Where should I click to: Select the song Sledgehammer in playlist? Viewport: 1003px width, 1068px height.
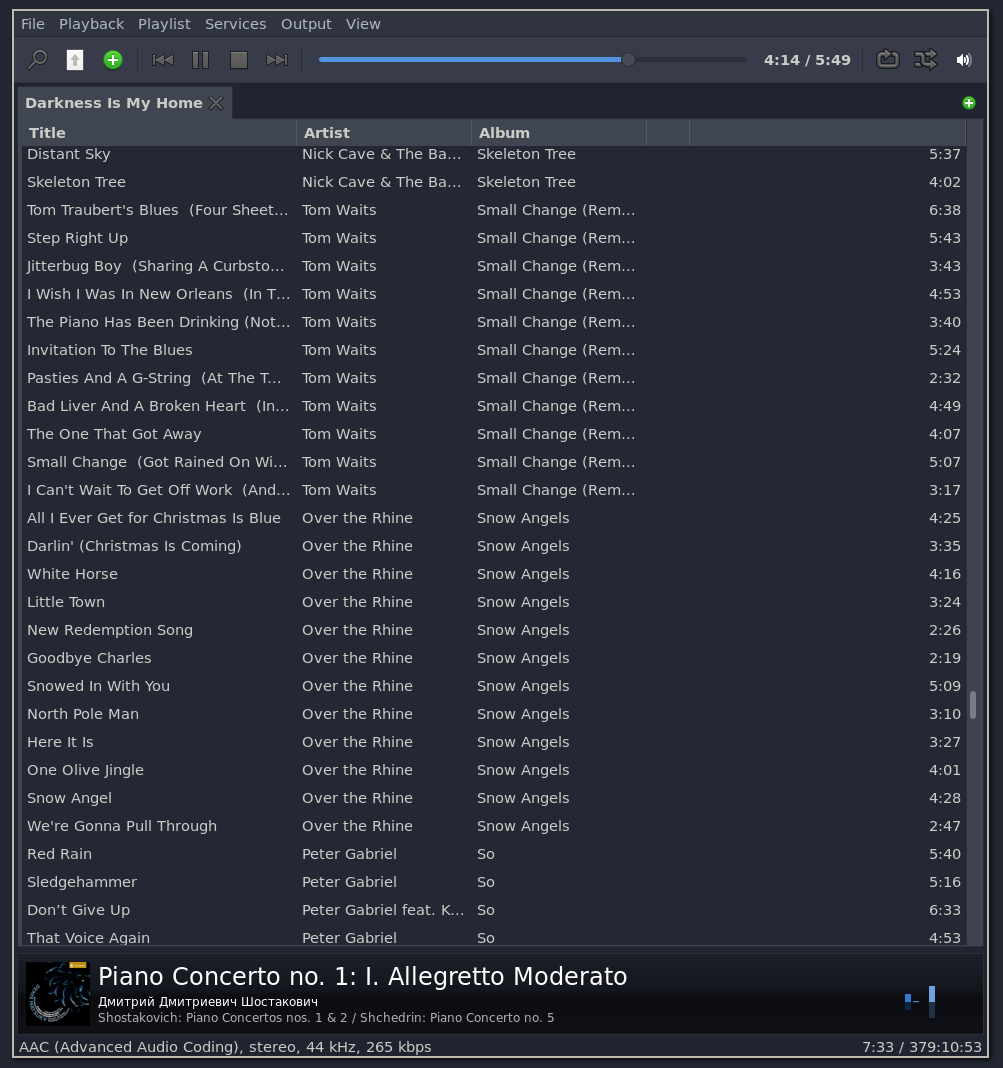pos(82,882)
